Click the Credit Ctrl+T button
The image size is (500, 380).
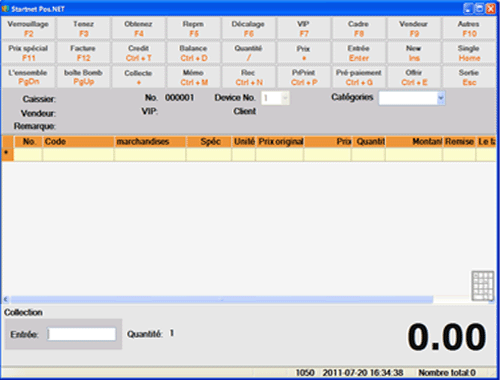pyautogui.click(x=138, y=53)
